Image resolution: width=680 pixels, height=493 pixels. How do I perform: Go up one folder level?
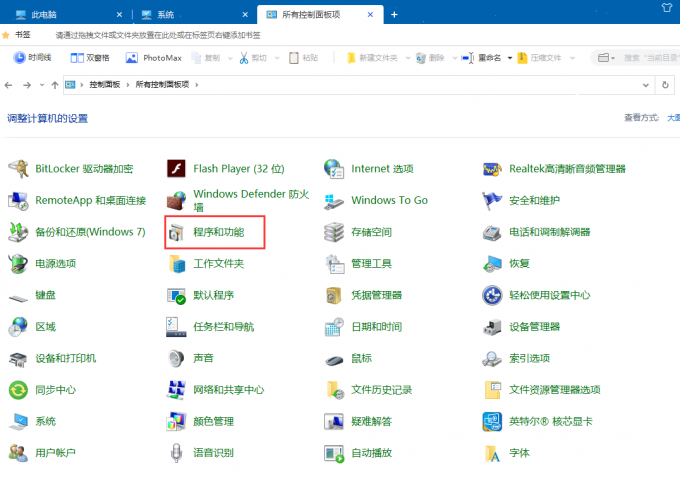[55, 85]
